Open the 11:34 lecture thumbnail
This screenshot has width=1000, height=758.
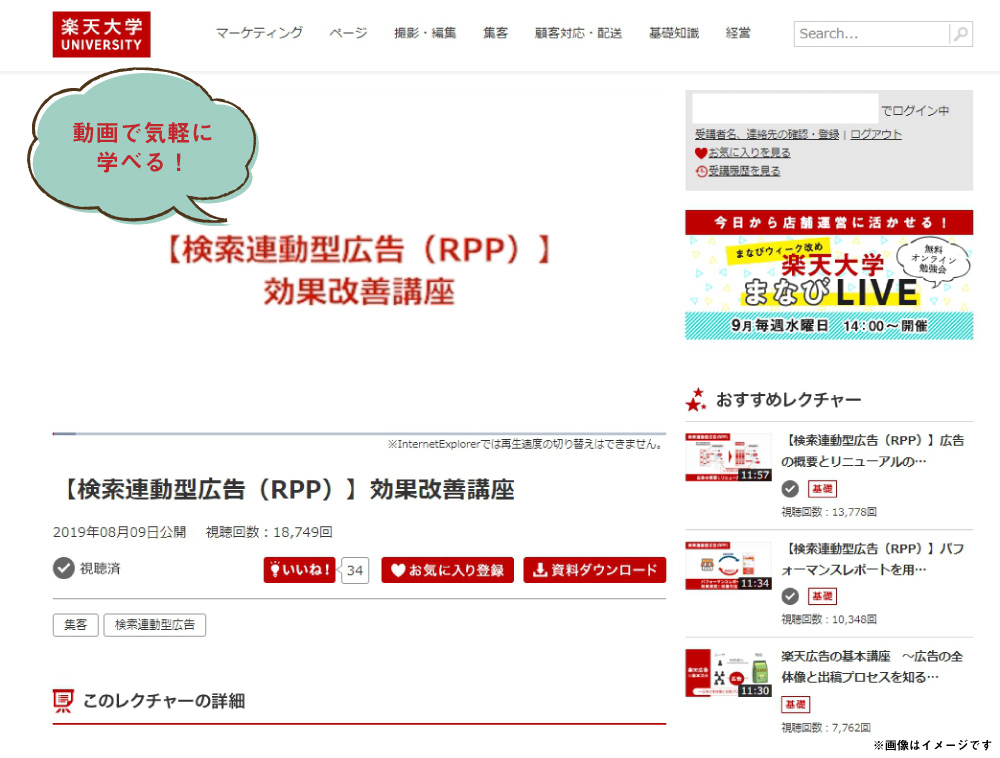pyautogui.click(x=728, y=566)
